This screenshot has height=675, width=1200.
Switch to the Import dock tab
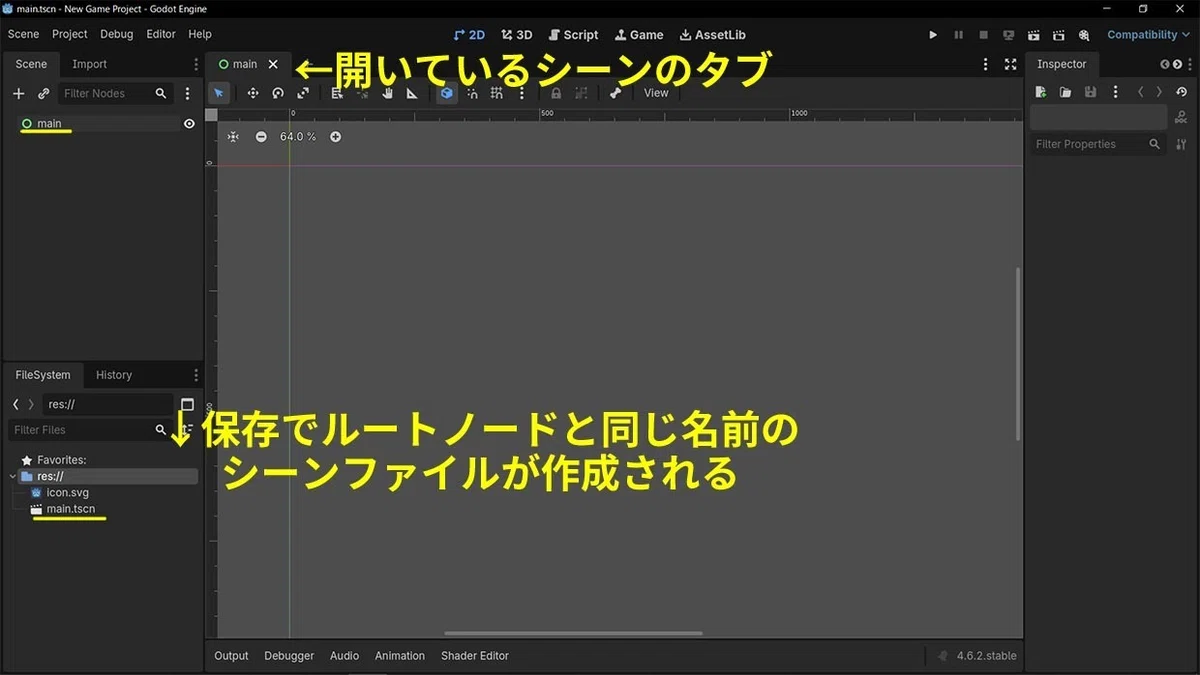pyautogui.click(x=90, y=64)
